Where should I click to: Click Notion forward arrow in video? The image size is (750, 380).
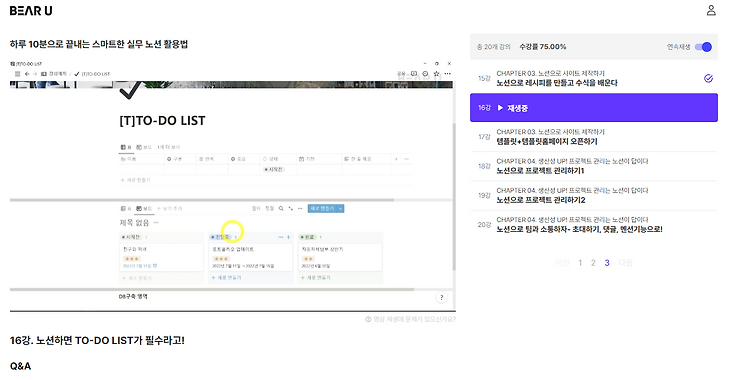coord(34,74)
